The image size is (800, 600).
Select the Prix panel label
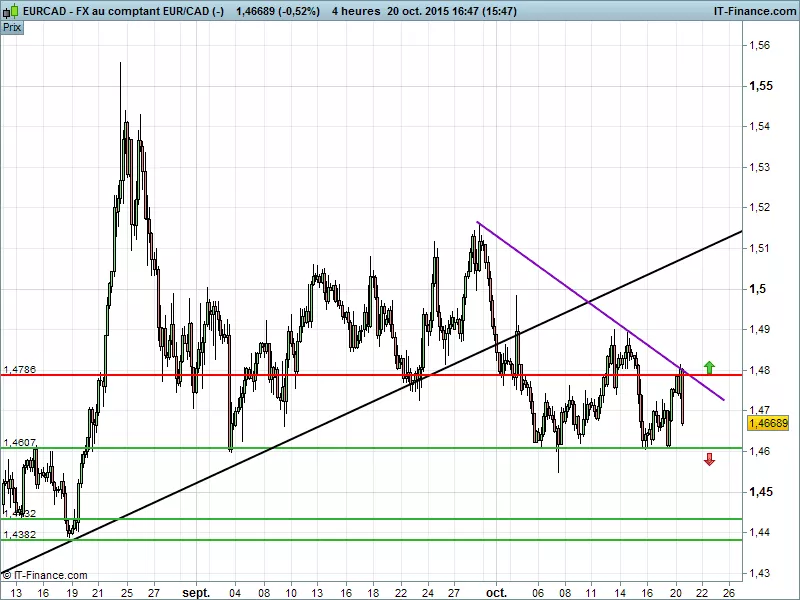coord(12,28)
